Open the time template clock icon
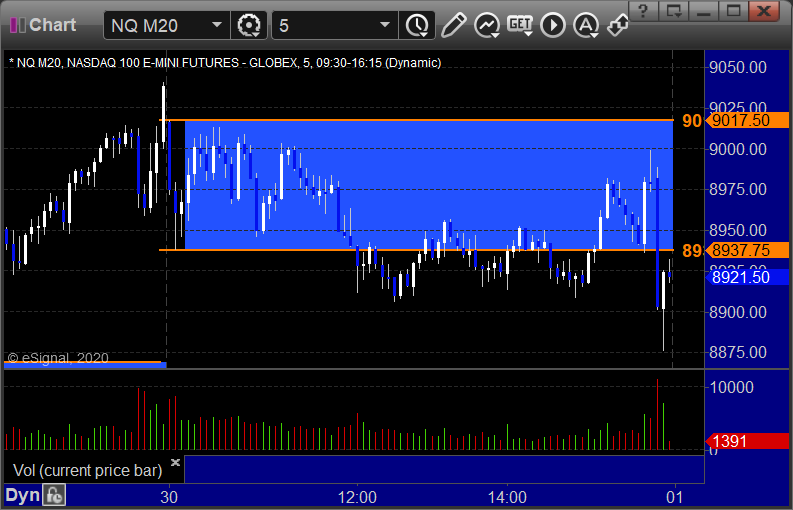793x510 pixels. point(417,25)
